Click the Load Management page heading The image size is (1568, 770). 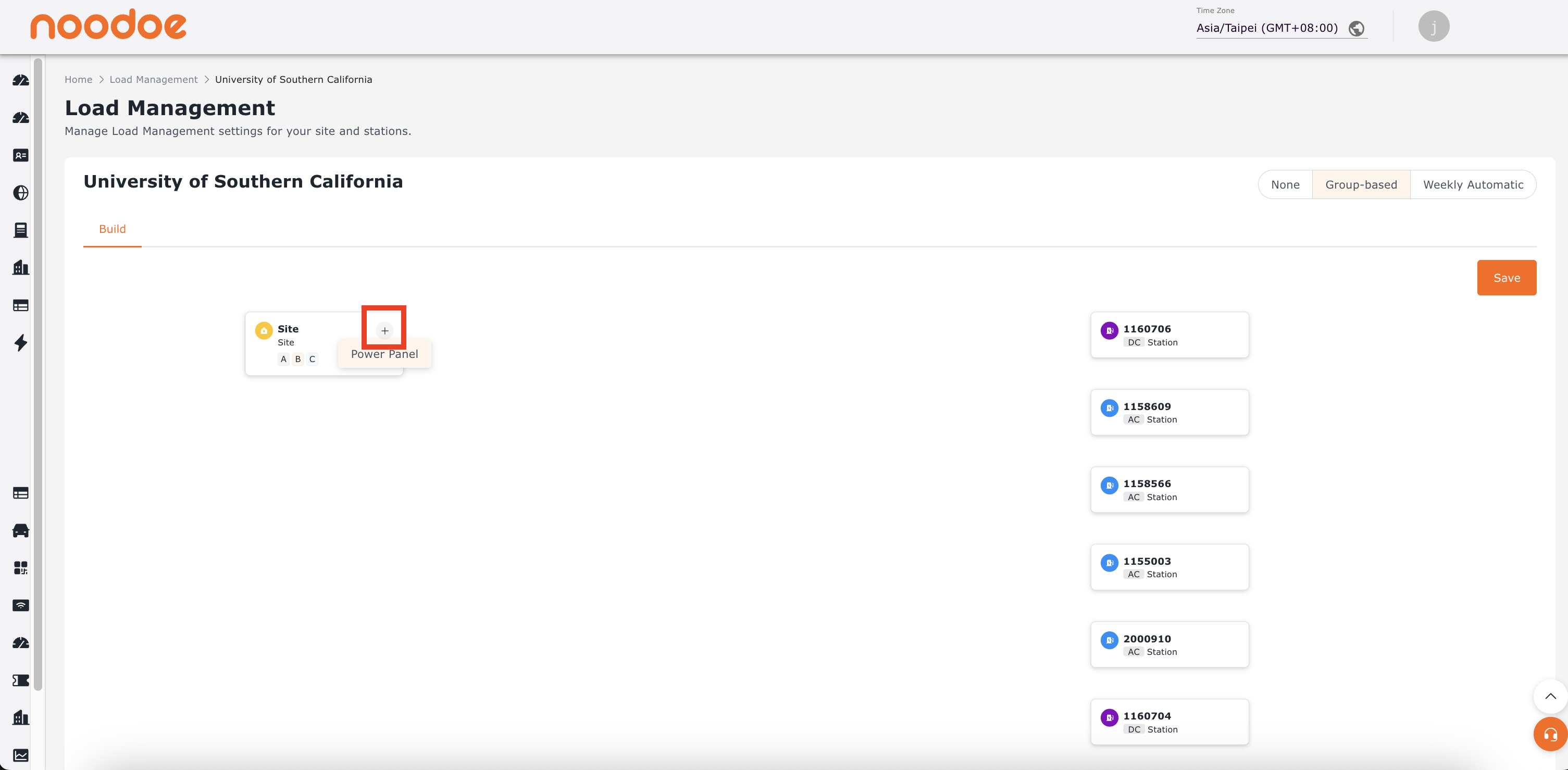pos(170,108)
